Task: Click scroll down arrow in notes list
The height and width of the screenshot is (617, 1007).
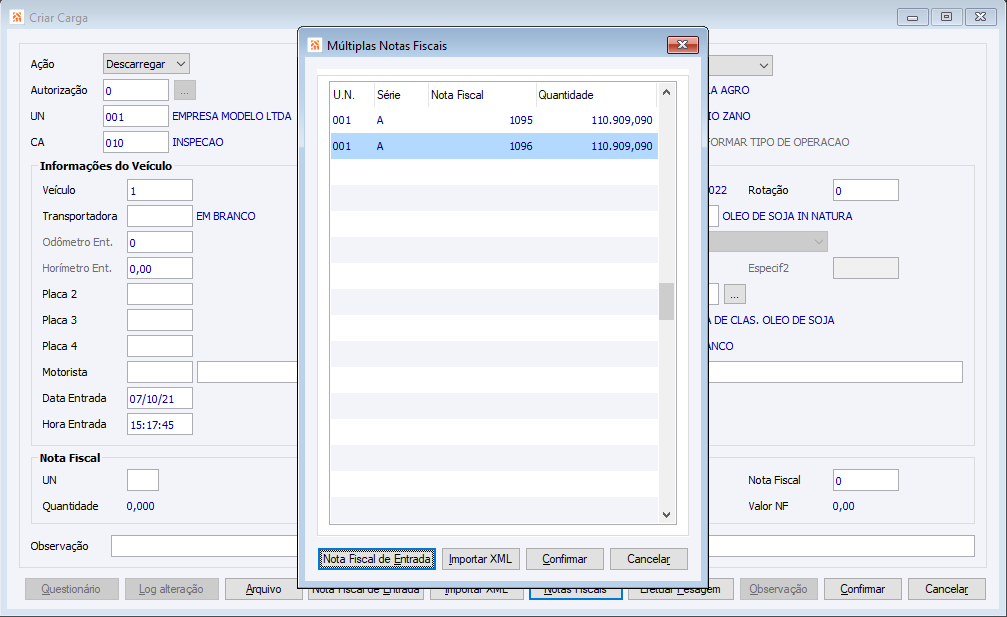Action: pyautogui.click(x=667, y=514)
